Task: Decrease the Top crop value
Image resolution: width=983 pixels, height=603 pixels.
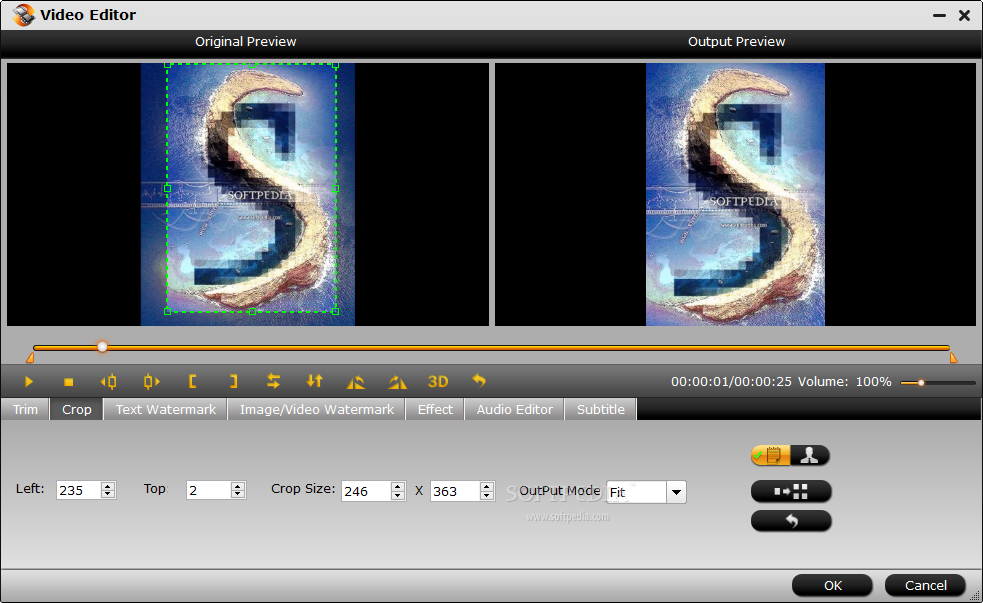Action: [x=238, y=495]
